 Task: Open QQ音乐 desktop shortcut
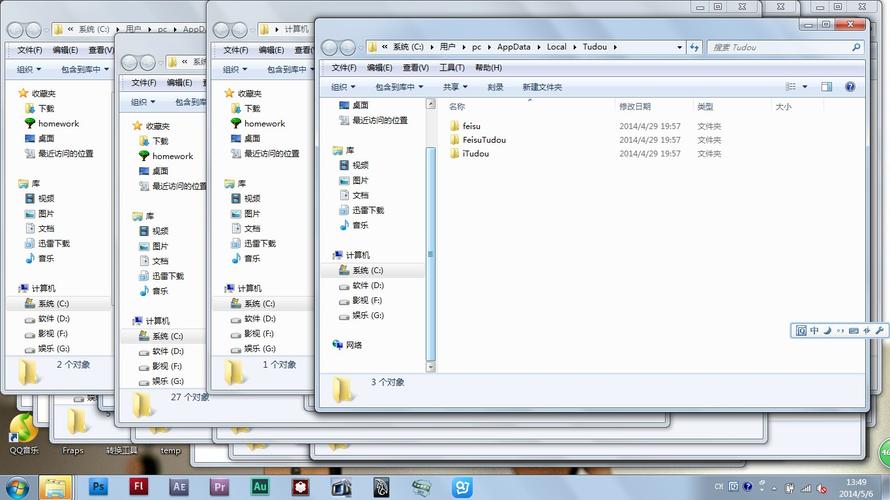(24, 434)
